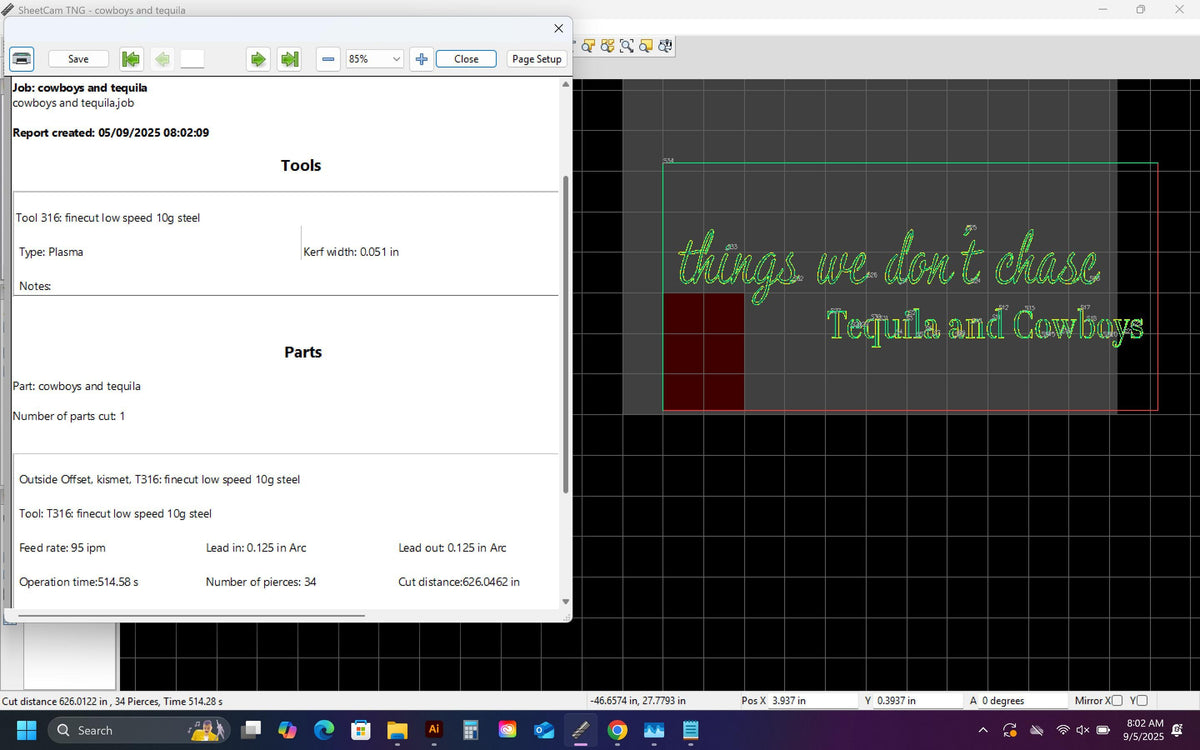The width and height of the screenshot is (1200, 750).
Task: Open Outlook from taskbar
Action: [x=544, y=730]
